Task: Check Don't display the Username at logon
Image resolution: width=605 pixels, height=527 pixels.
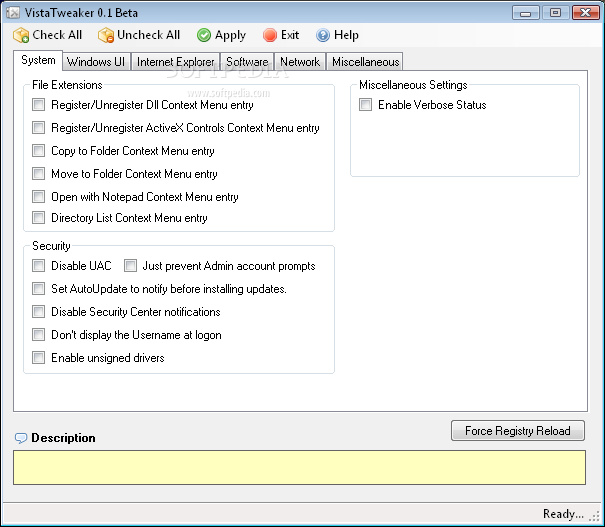Action: point(38,334)
